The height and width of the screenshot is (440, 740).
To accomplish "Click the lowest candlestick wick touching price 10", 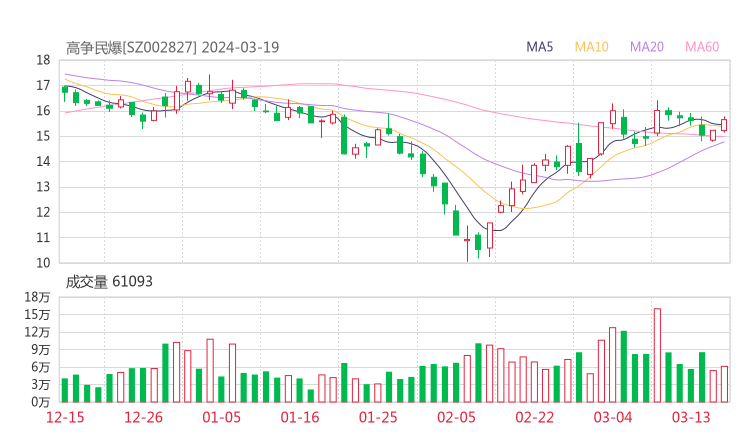I will [x=468, y=244].
